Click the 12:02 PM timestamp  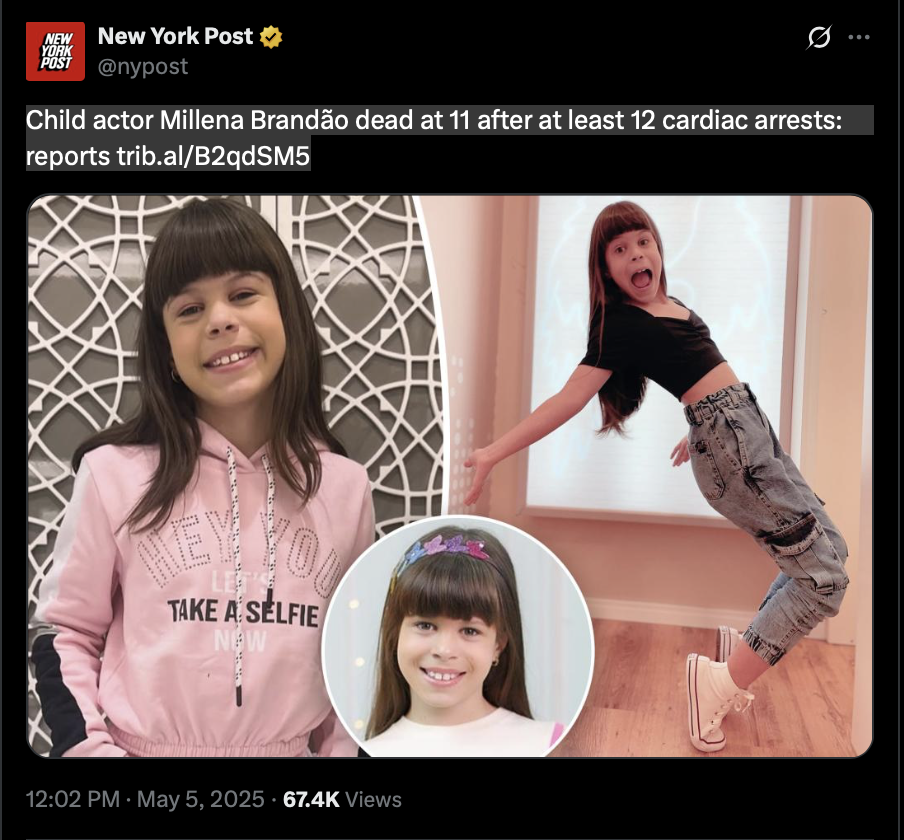point(73,800)
